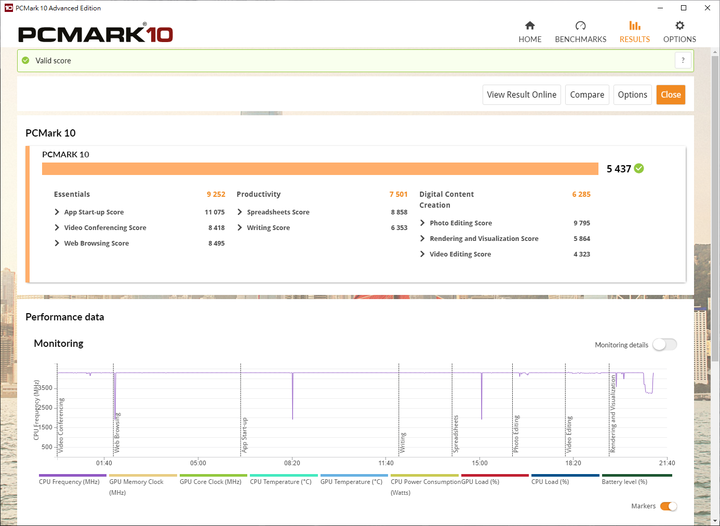The height and width of the screenshot is (526, 720).
Task: Click the overall score 5 437
Action: [619, 169]
